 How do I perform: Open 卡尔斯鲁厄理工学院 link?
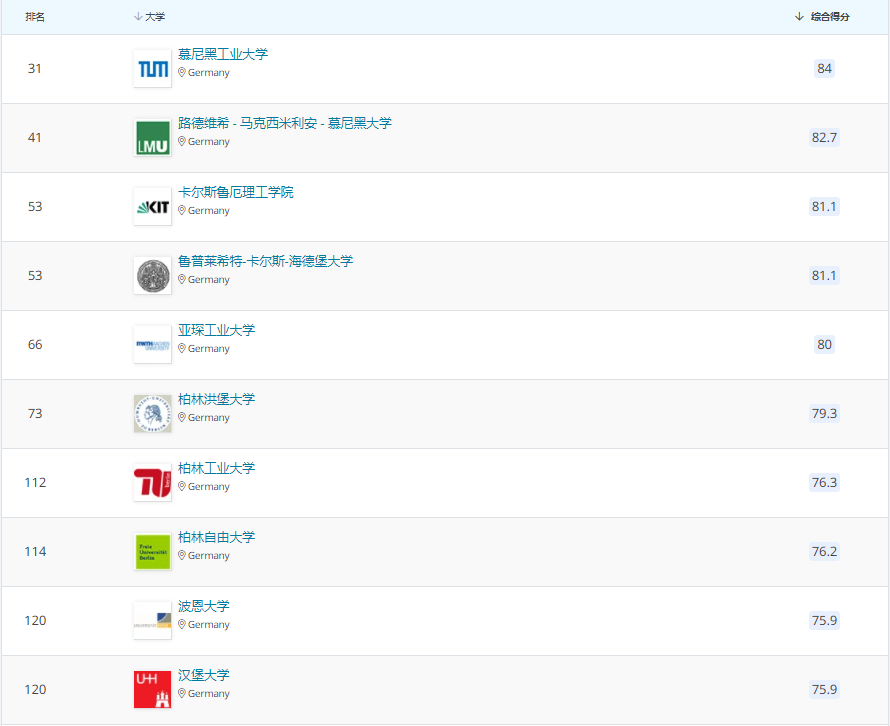[235, 192]
